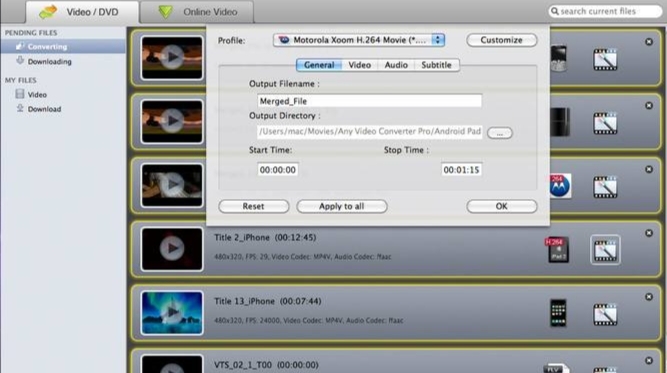Play the first video thumbnail
The height and width of the screenshot is (373, 667).
tap(172, 57)
